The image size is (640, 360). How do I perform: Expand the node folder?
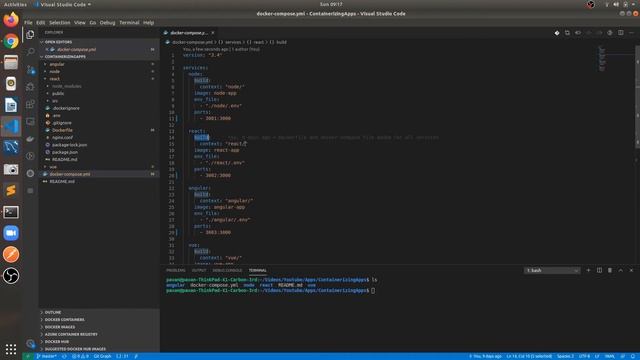99,71
